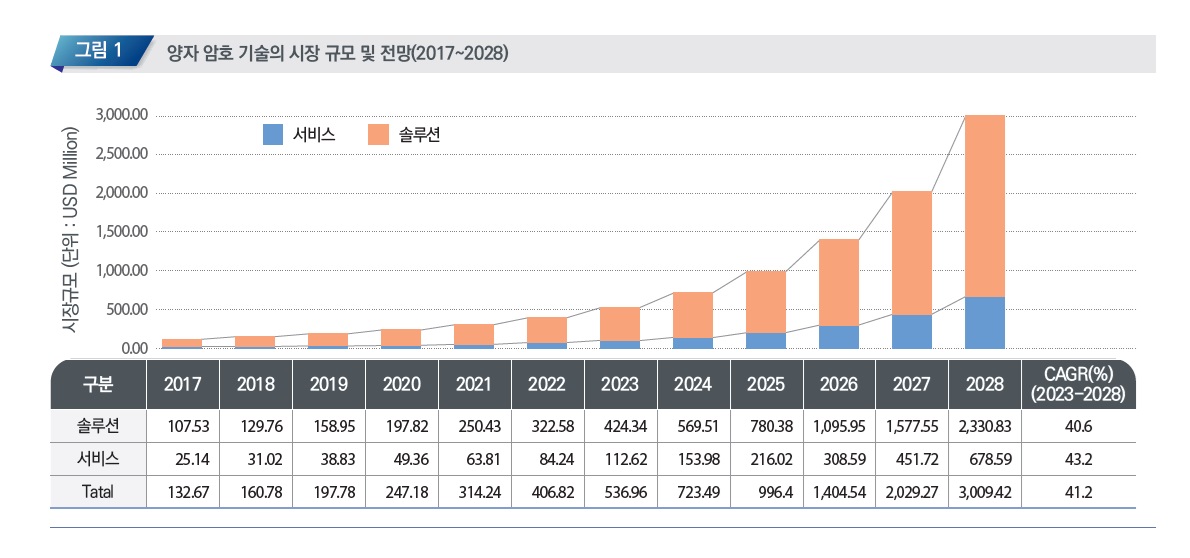This screenshot has width=1190, height=558.
Task: Select the chart title text 양자 암호 기술의 시장 규모
Action: point(338,53)
